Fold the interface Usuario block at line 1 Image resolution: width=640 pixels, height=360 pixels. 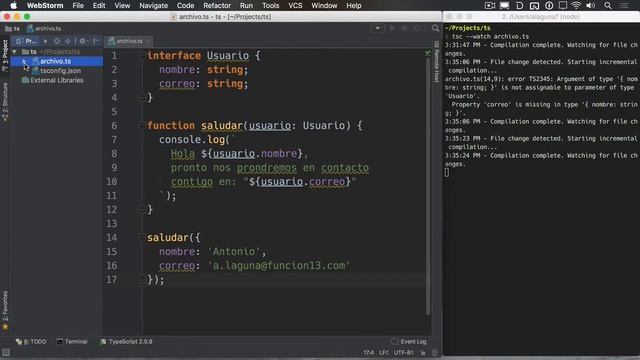point(142,56)
